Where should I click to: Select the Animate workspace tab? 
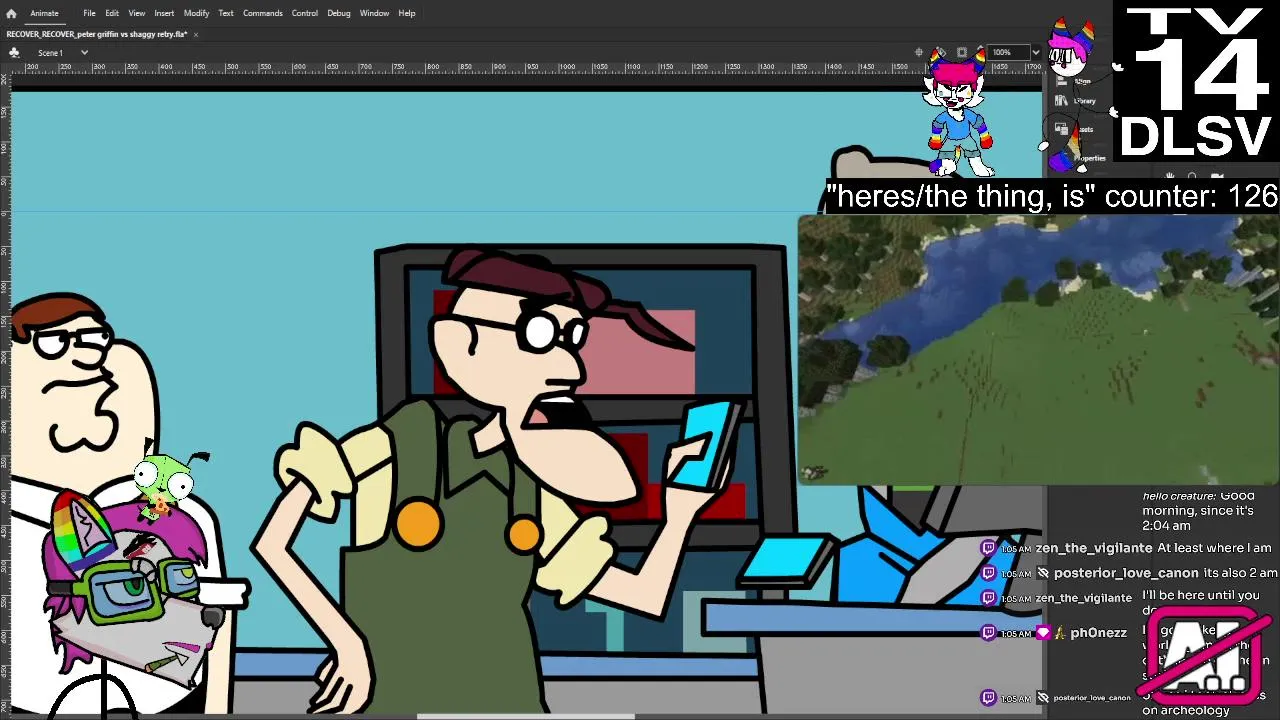[x=44, y=13]
